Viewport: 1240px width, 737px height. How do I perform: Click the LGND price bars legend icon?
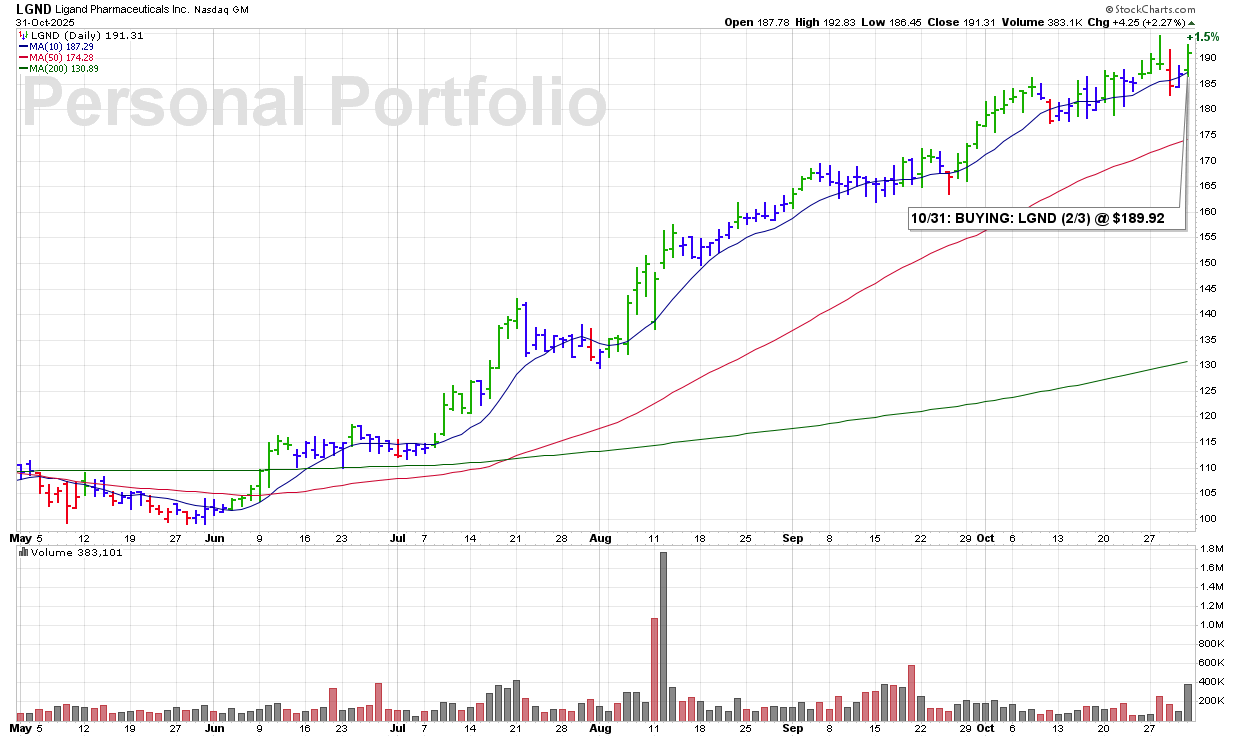click(x=24, y=35)
